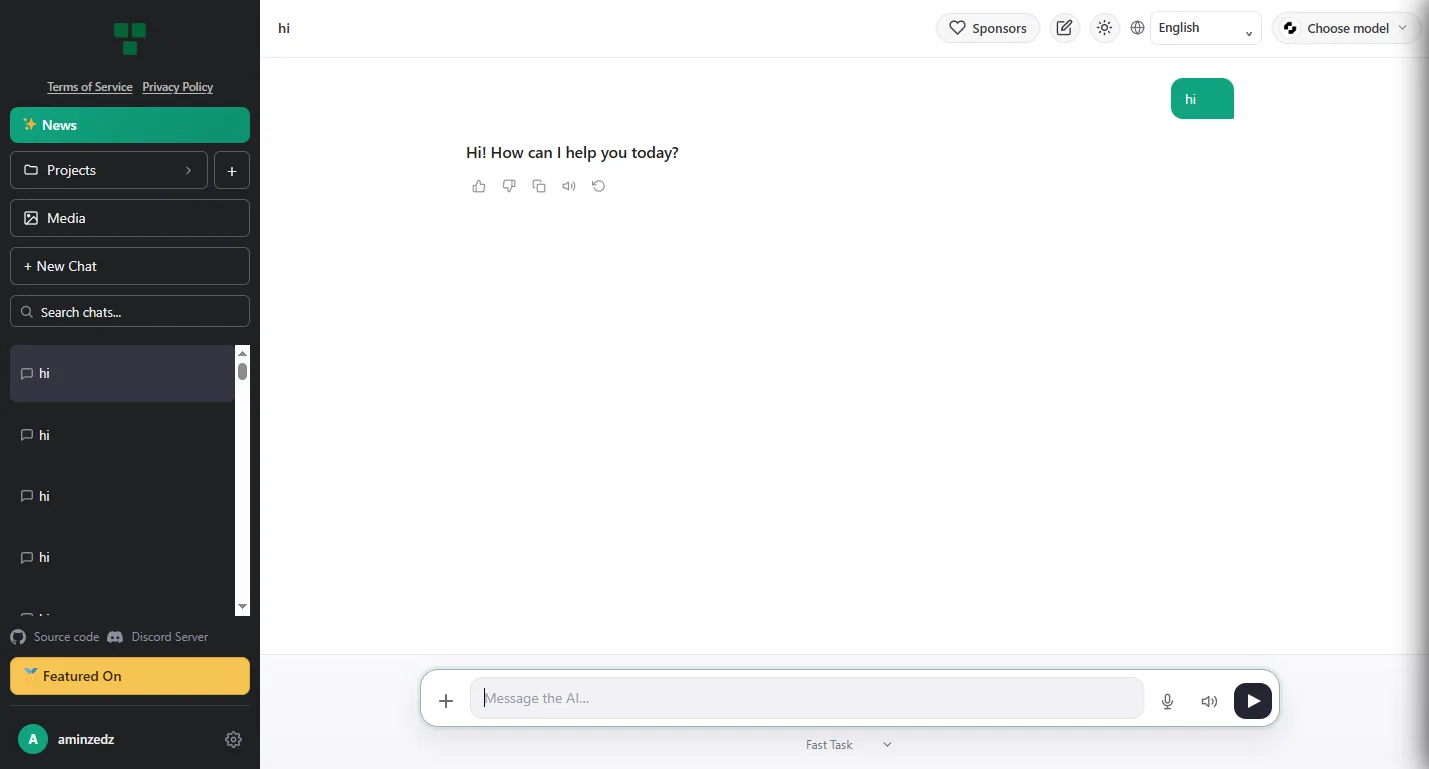Click the microphone icon in the message bar

tap(1167, 701)
